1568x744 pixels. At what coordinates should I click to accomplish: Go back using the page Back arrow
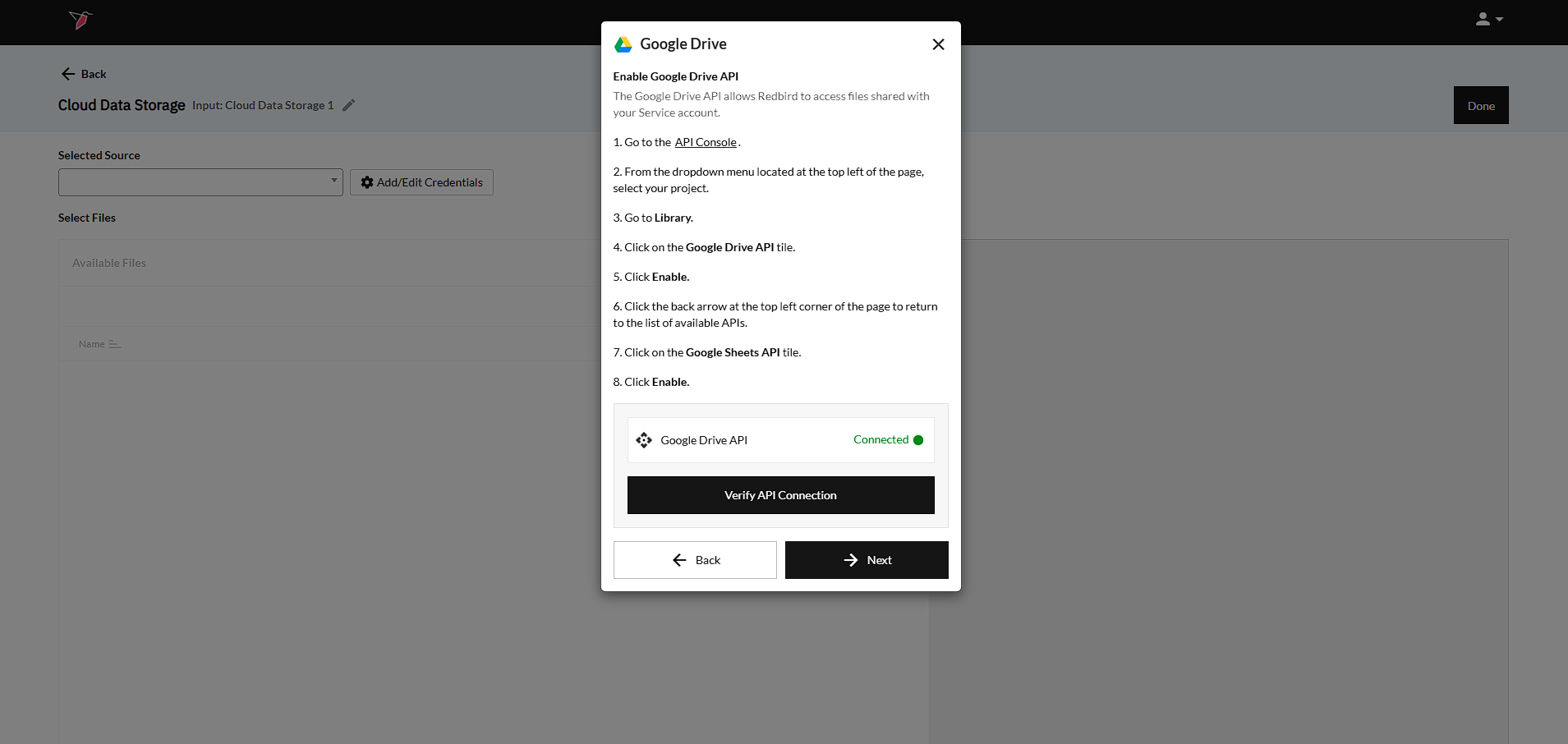point(84,74)
